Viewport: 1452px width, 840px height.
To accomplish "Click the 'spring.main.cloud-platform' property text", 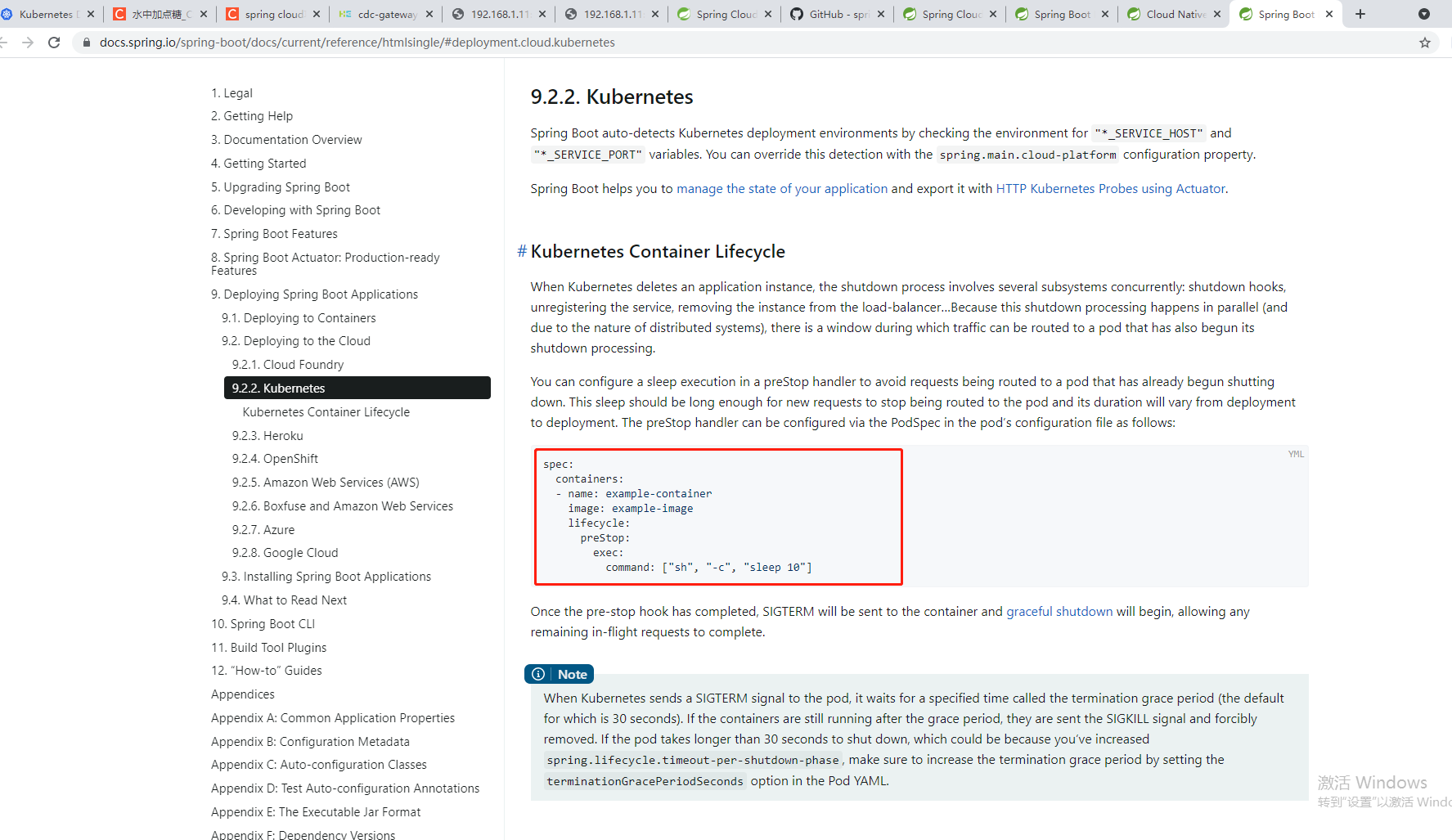I will [1027, 155].
